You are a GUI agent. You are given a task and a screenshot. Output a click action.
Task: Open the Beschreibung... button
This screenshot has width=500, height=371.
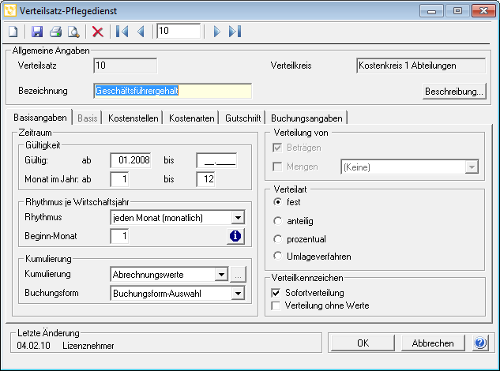point(454,91)
